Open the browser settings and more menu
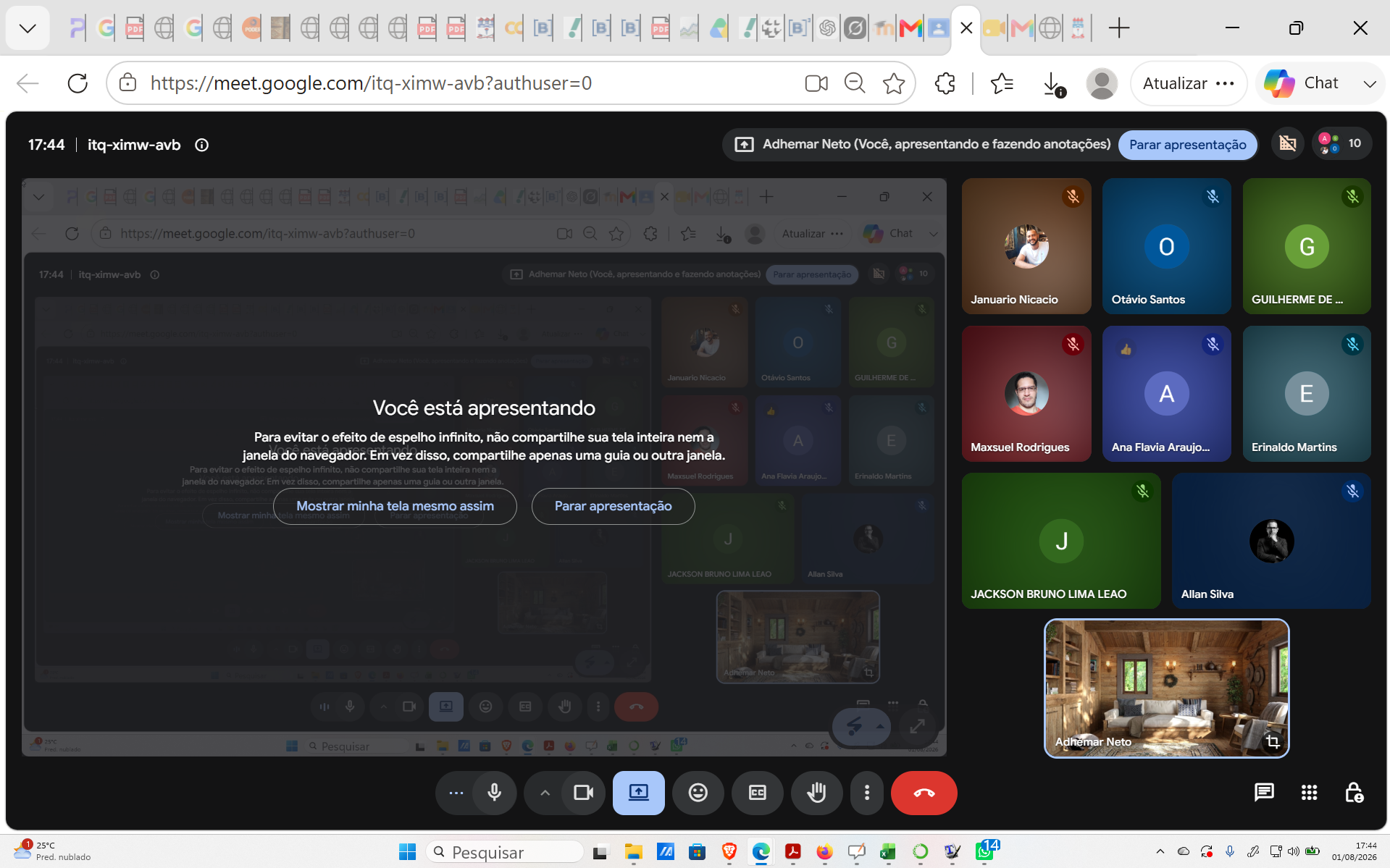The width and height of the screenshot is (1390, 868). pyautogui.click(x=1225, y=83)
